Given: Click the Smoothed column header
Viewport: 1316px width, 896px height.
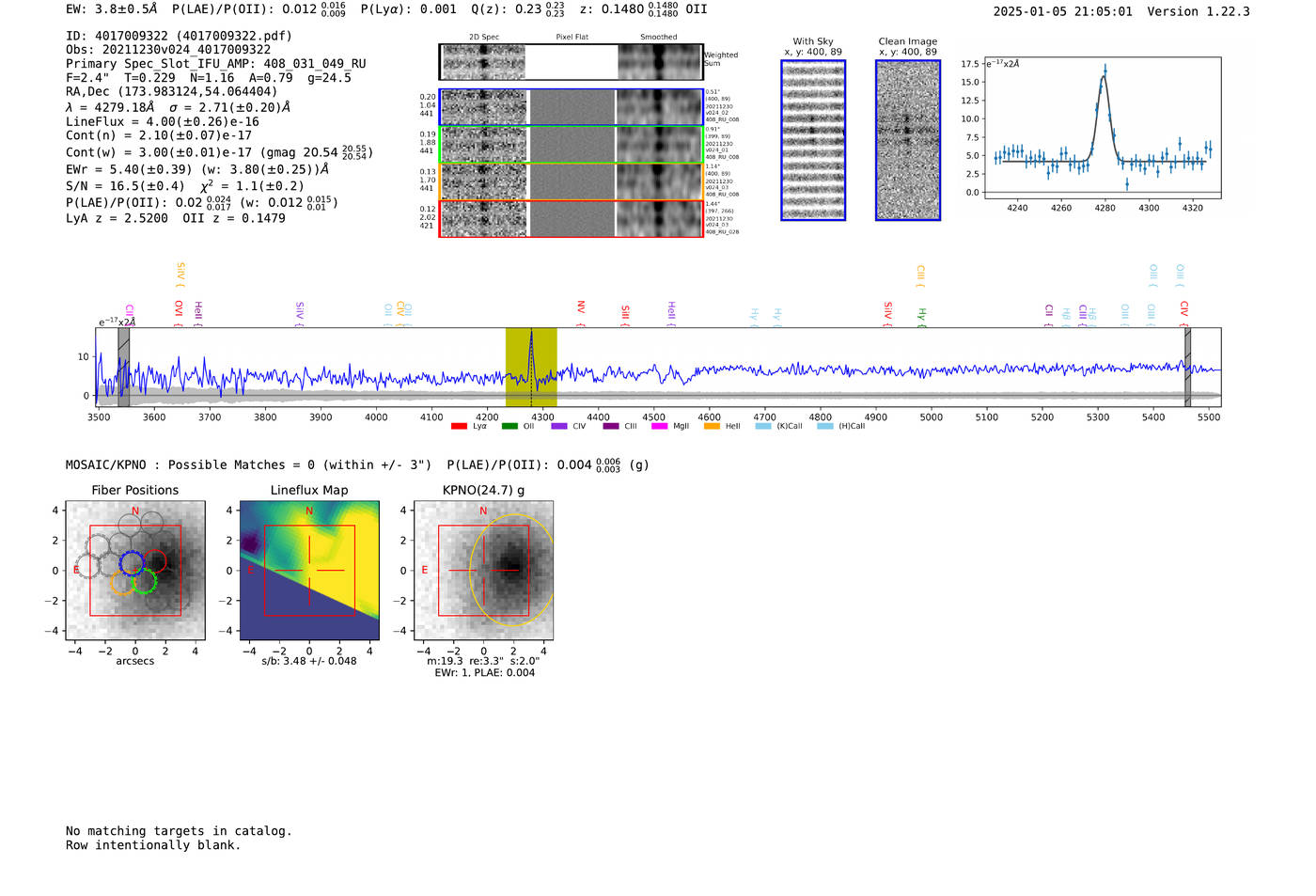Looking at the screenshot, I should click(659, 38).
